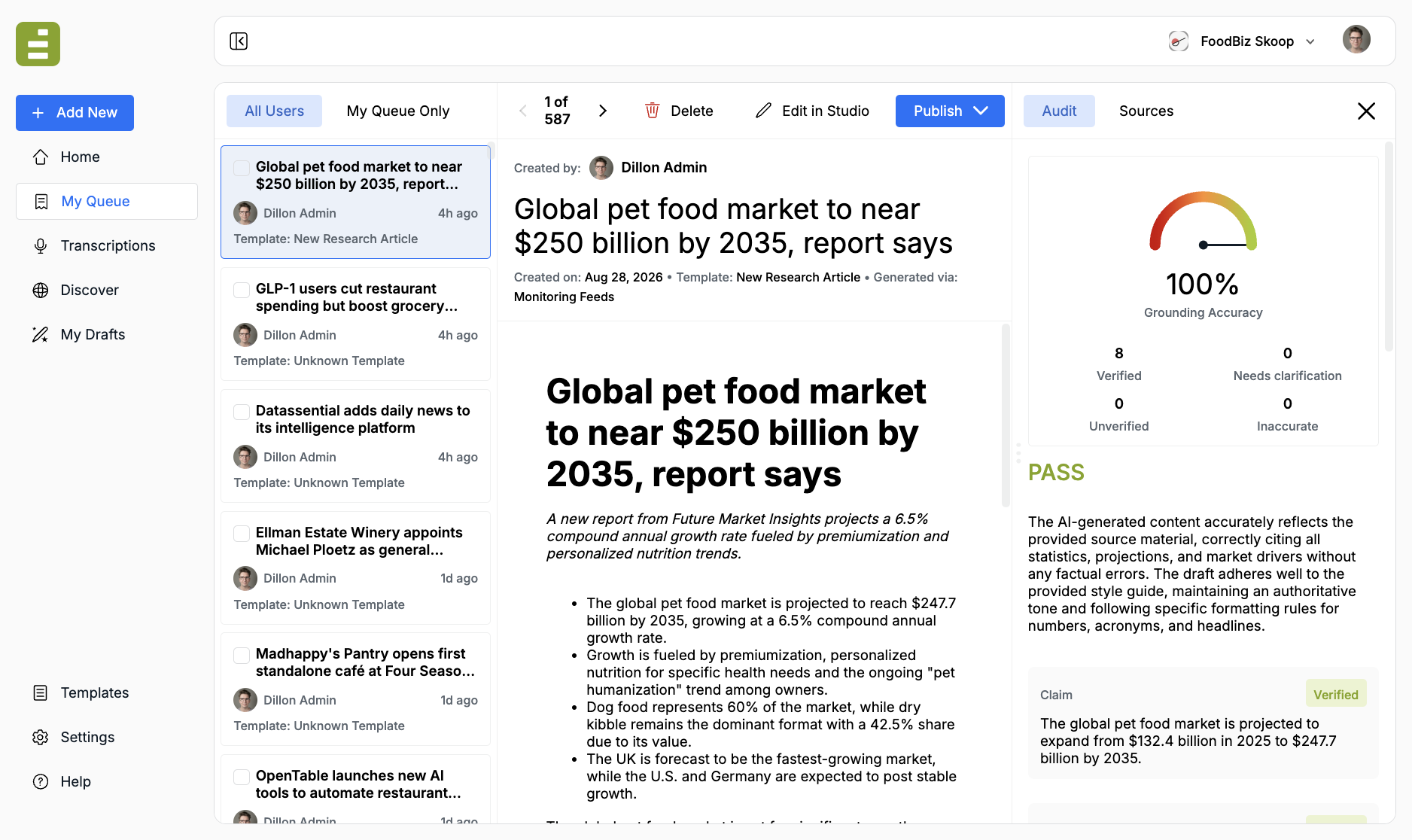This screenshot has width=1412, height=840.
Task: Click the user profile avatar
Action: click(1356, 40)
